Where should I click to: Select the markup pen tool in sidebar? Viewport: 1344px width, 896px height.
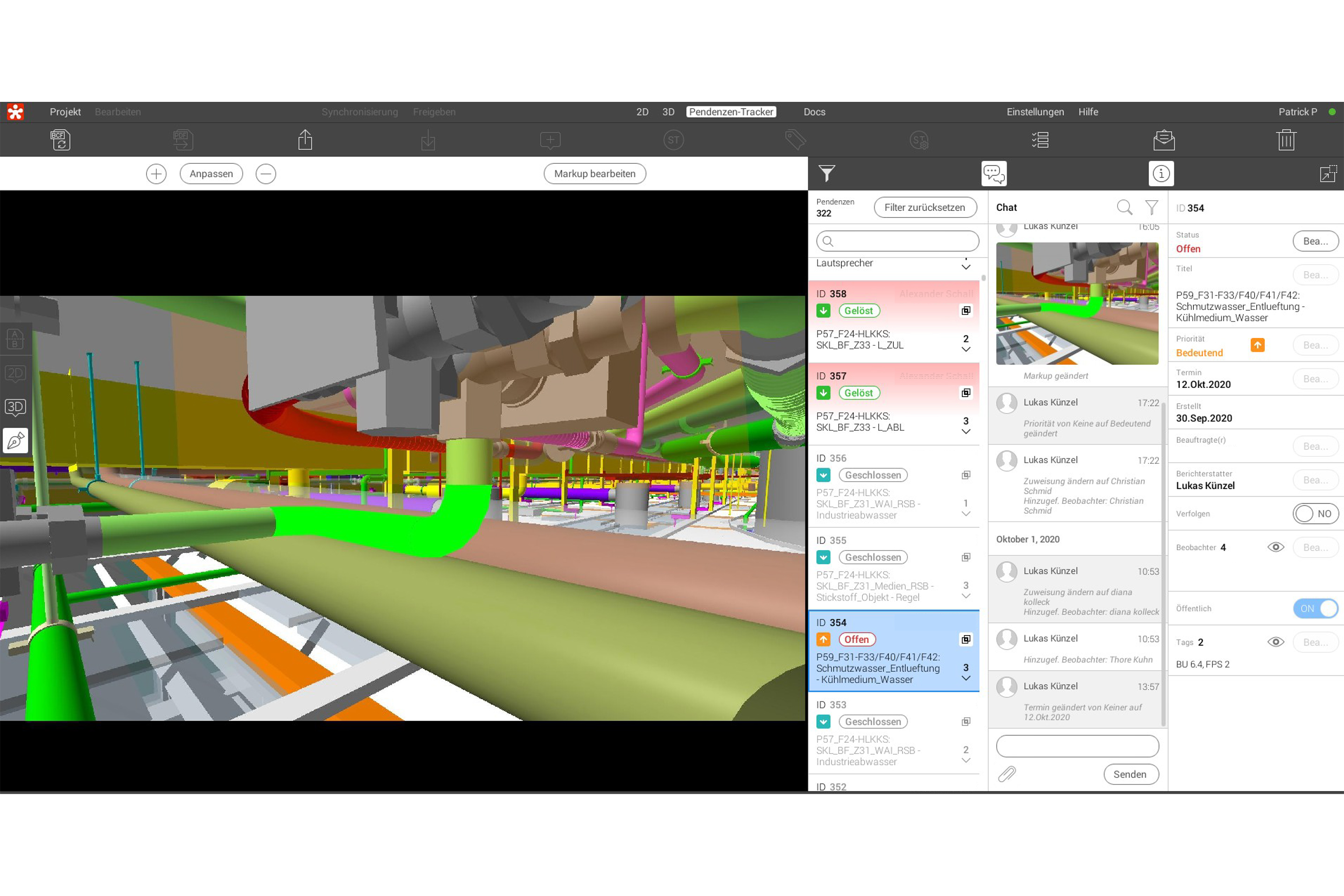[15, 440]
